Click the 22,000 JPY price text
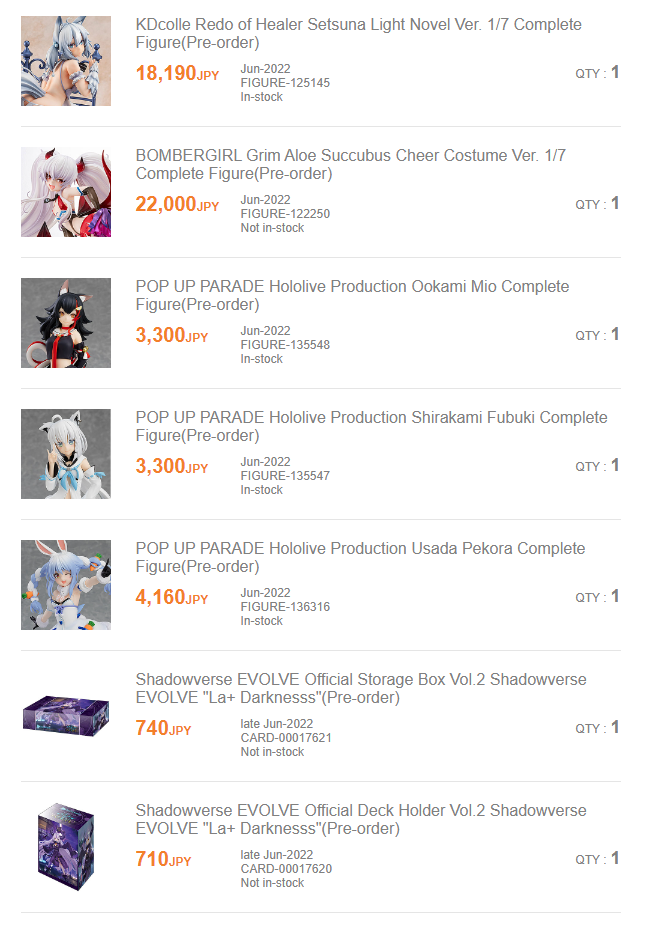The height and width of the screenshot is (942, 661). click(x=177, y=204)
